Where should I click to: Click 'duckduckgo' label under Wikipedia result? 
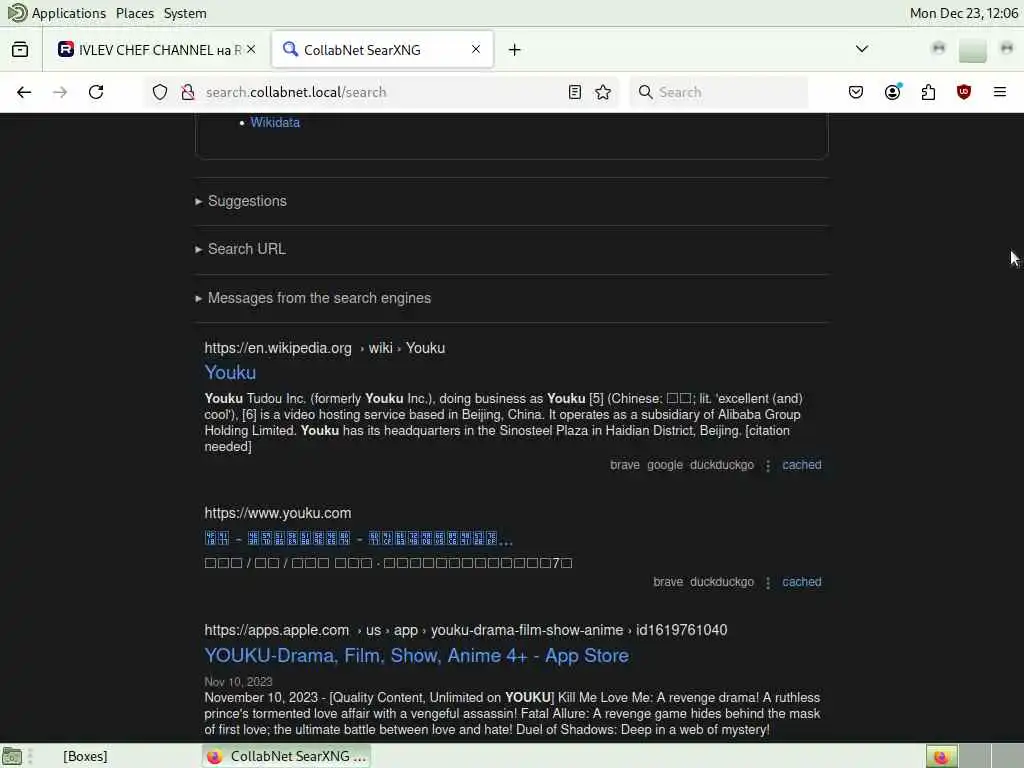point(722,465)
